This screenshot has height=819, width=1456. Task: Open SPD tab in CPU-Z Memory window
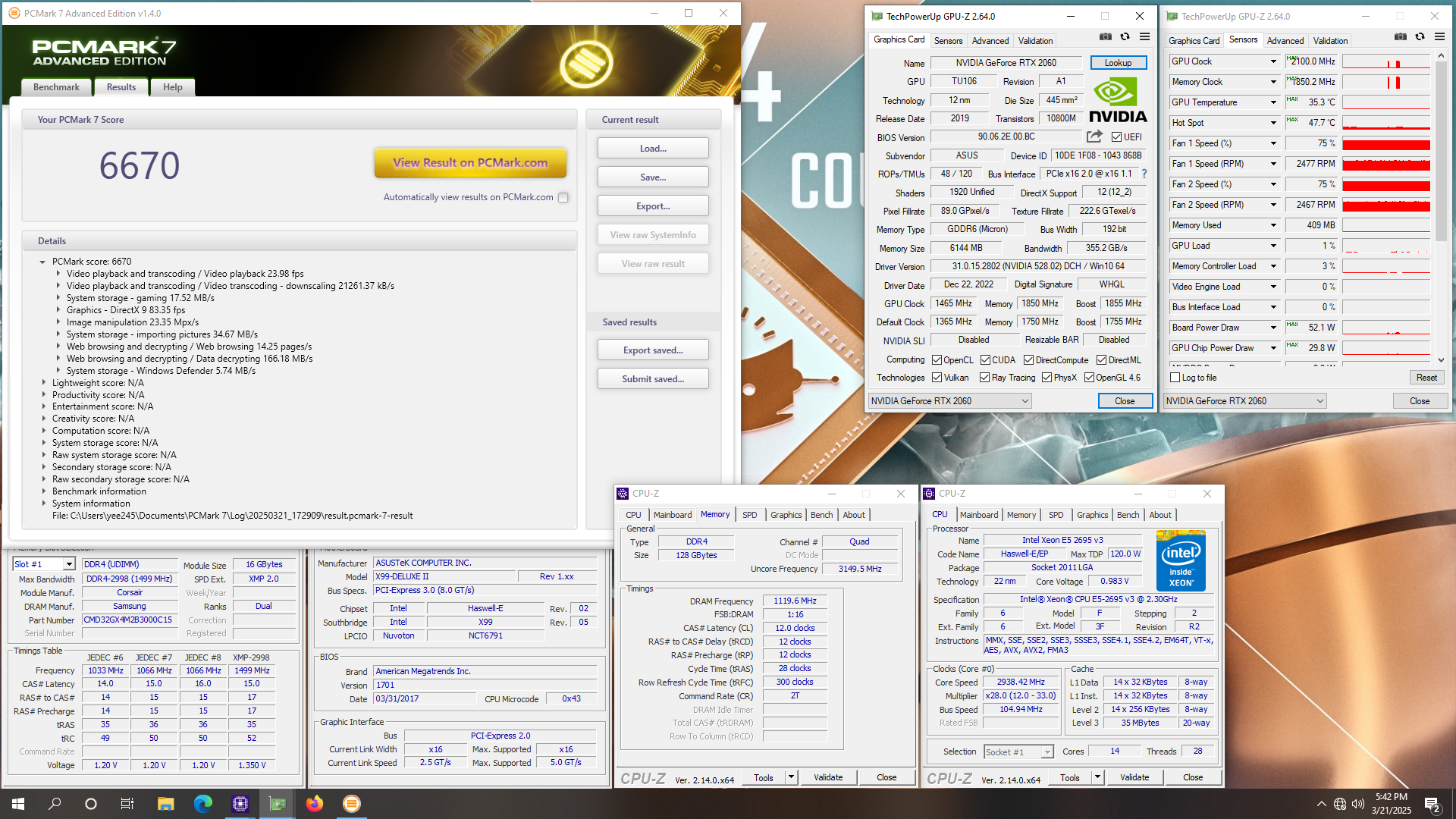tap(749, 515)
